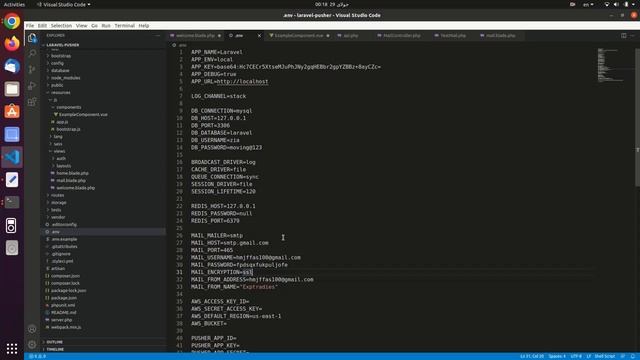Open the Search view in activity bar
This screenshot has height=360, width=640.
tap(32, 53)
